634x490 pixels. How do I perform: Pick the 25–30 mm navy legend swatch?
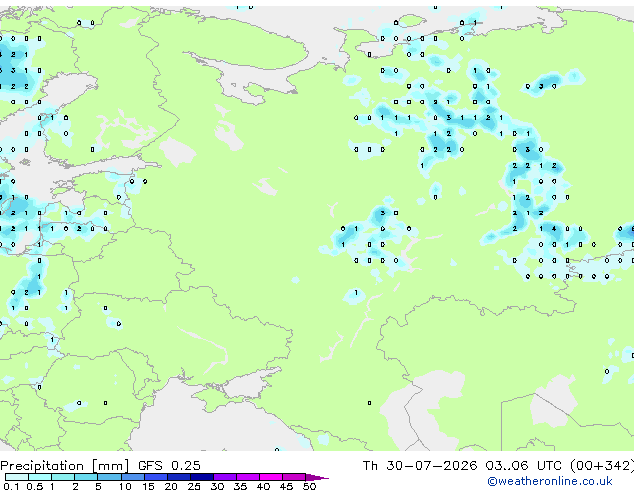[202, 477]
